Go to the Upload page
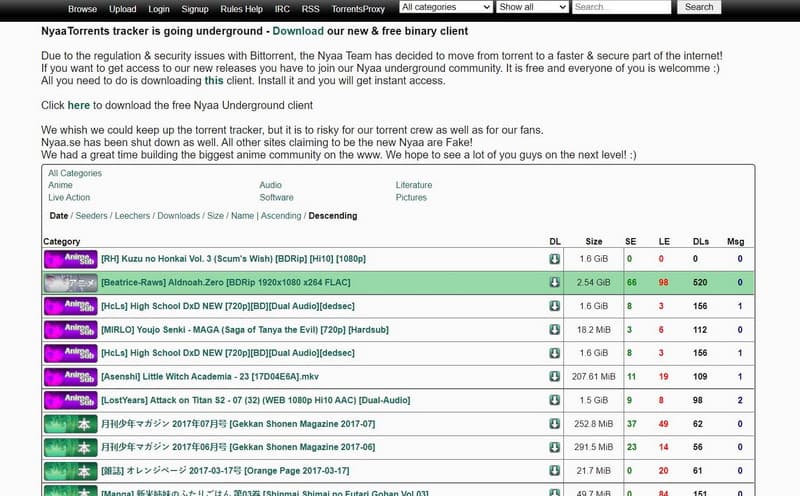Screen dimensions: 800x496 (x=123, y=8)
